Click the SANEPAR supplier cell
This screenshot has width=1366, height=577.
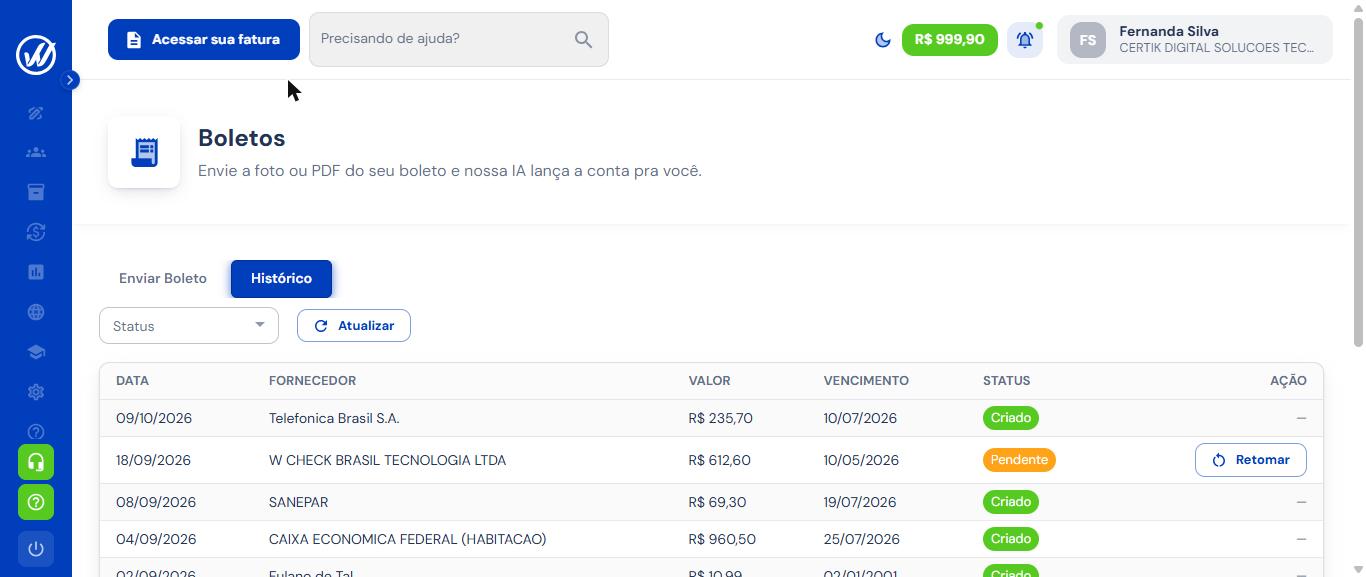click(298, 502)
